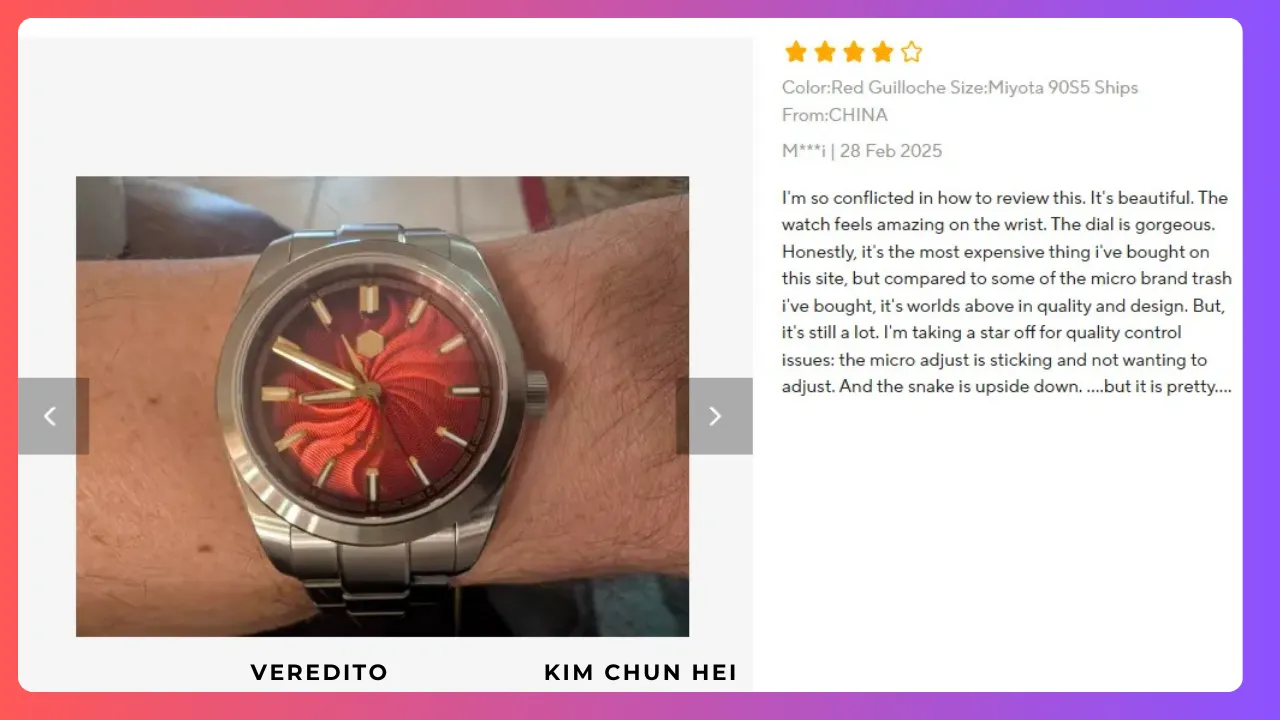Image resolution: width=1280 pixels, height=720 pixels.
Task: Choose the third rating star
Action: tap(853, 52)
